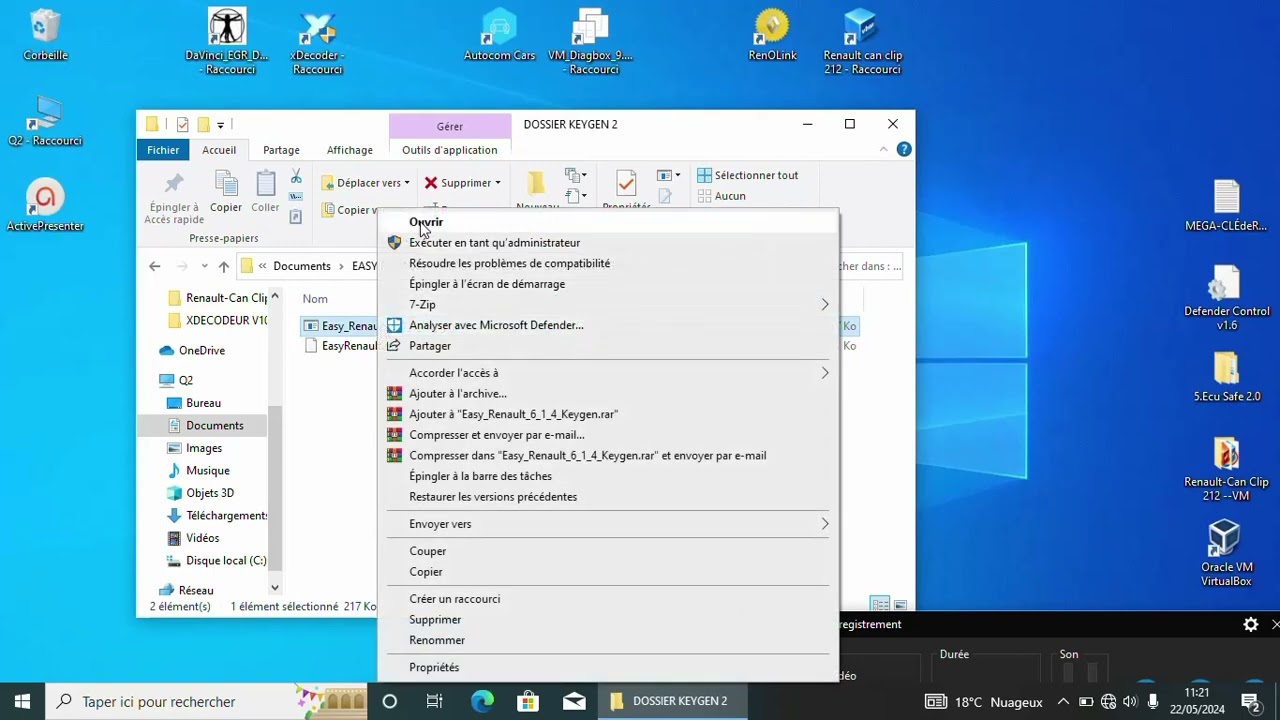The height and width of the screenshot is (720, 1280).
Task: Choose Ajouter à l'archive
Action: pyautogui.click(x=608, y=394)
